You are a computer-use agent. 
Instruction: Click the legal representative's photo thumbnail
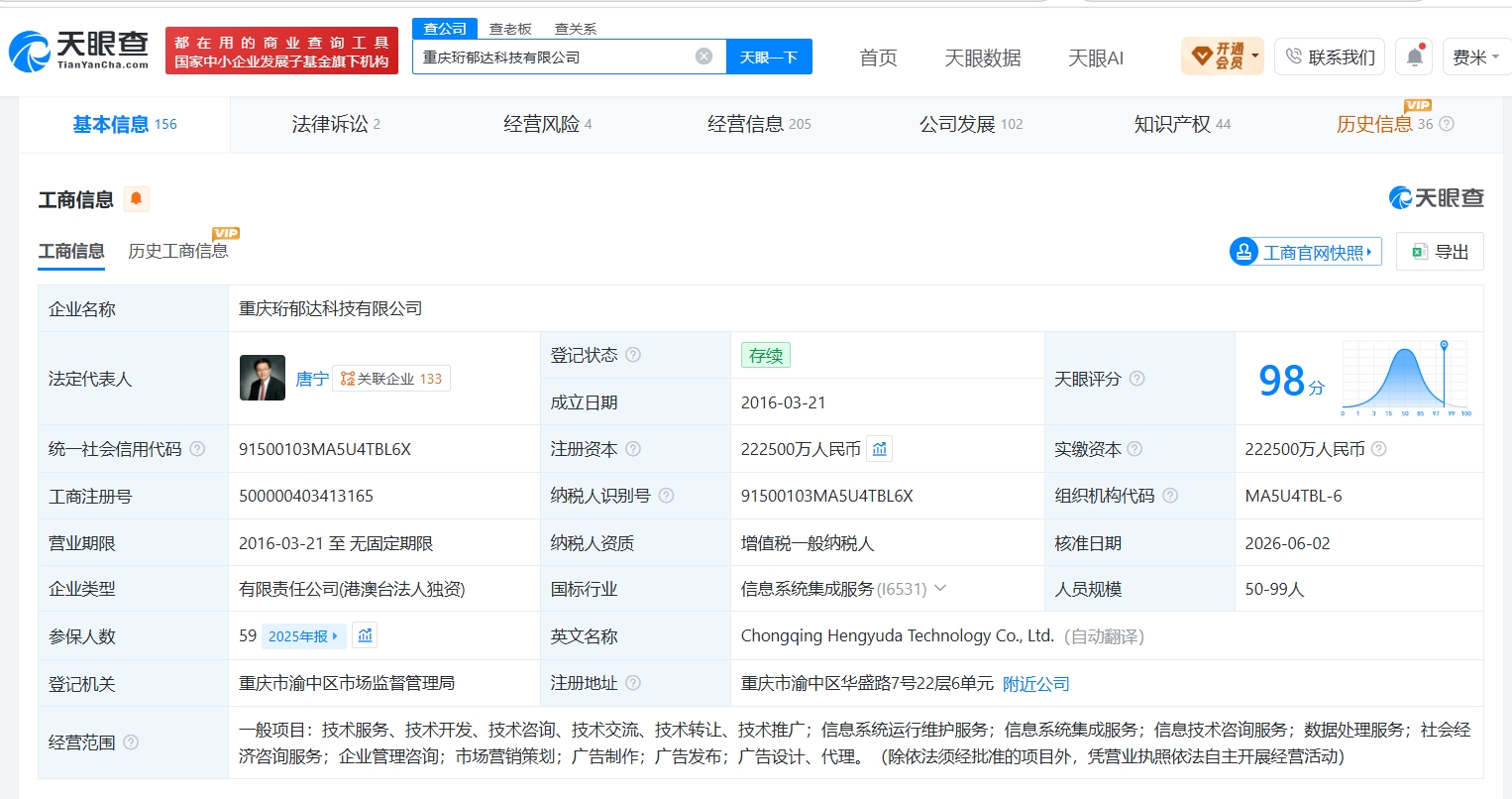tap(263, 378)
